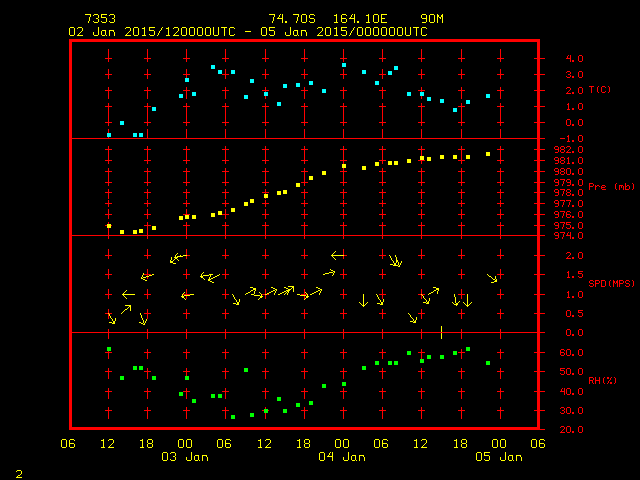Click the 03 Jan date label
Viewport: 640px width, 480px height.
(185, 457)
